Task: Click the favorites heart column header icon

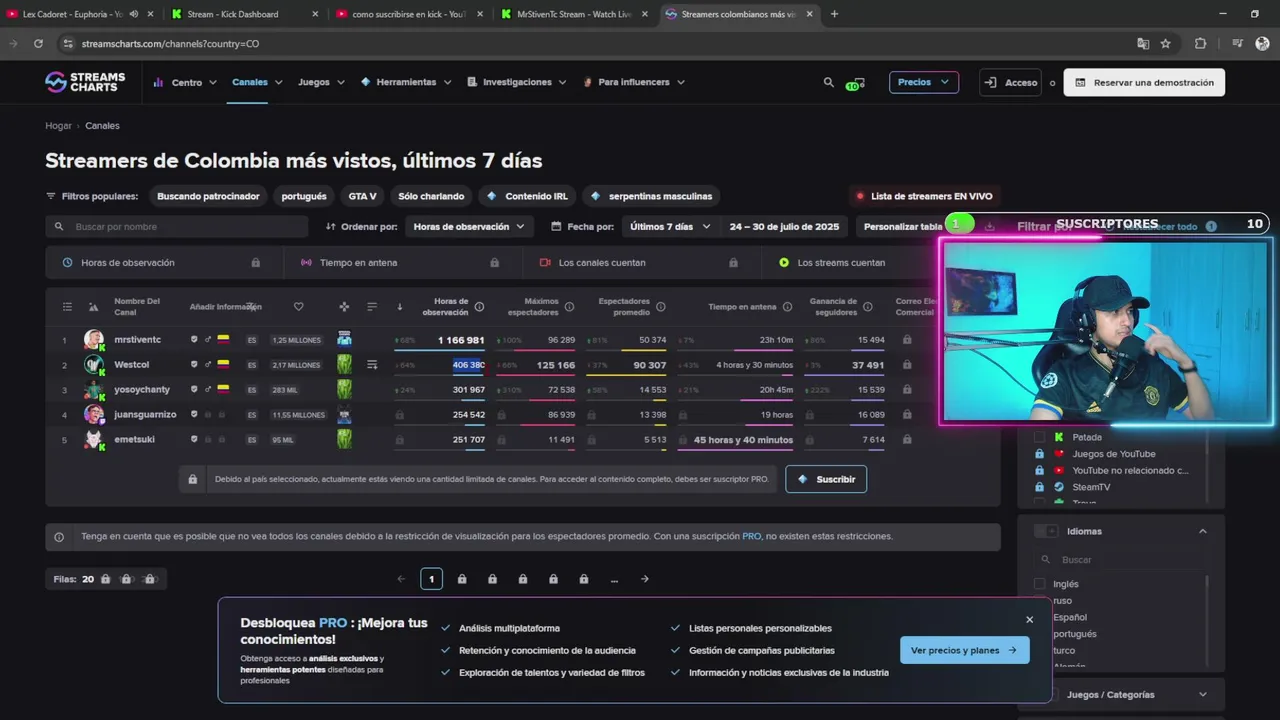Action: point(298,307)
